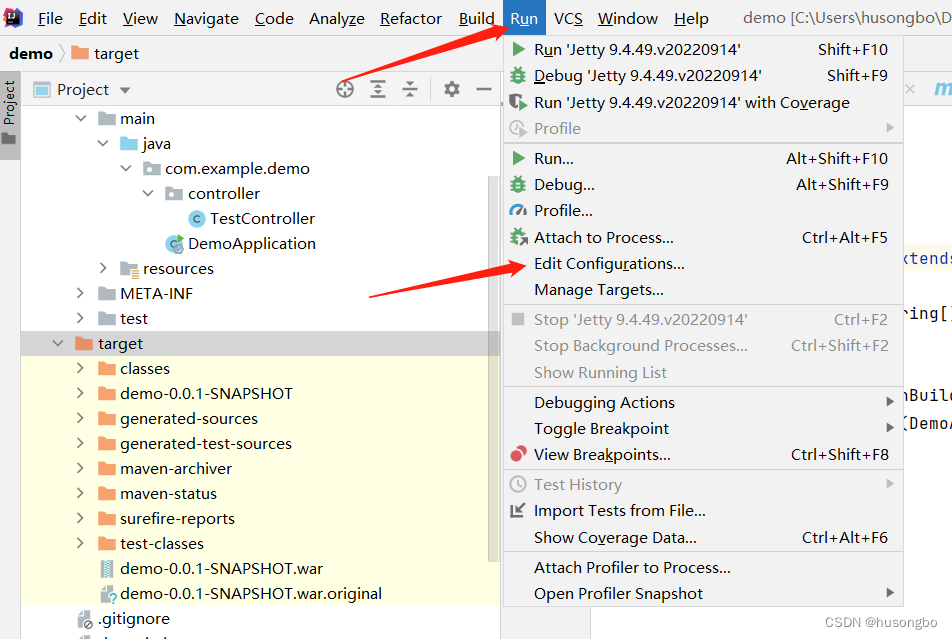The width and height of the screenshot is (952, 639).
Task: Open the Help menu
Action: (x=692, y=17)
